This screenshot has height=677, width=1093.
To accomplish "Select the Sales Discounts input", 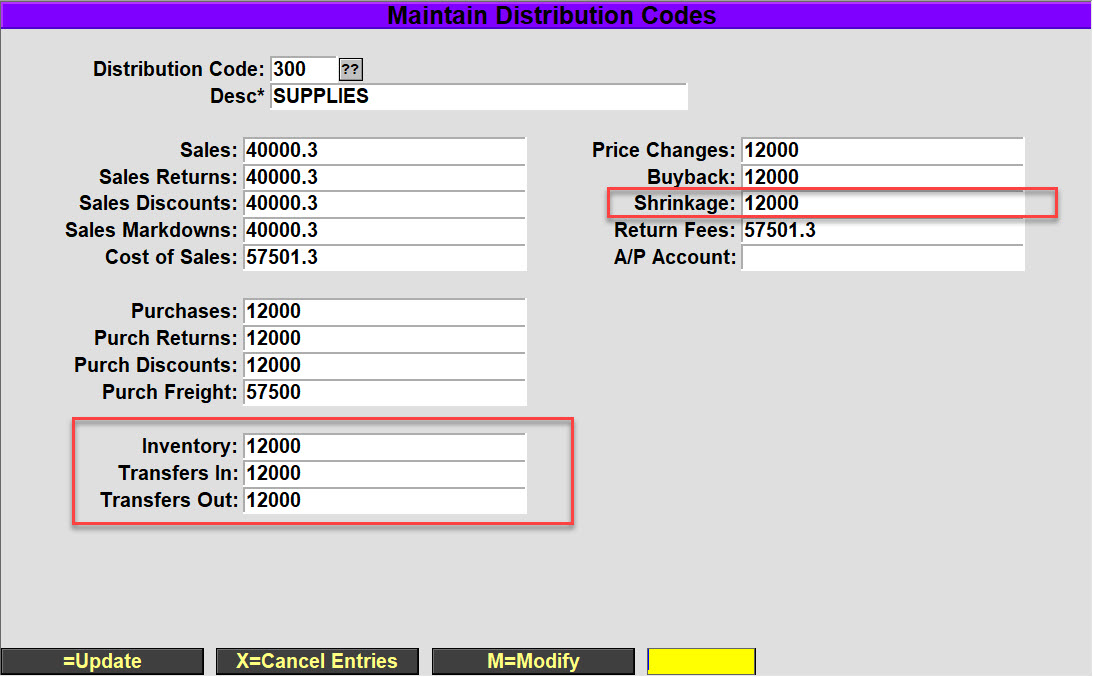I will pyautogui.click(x=384, y=204).
